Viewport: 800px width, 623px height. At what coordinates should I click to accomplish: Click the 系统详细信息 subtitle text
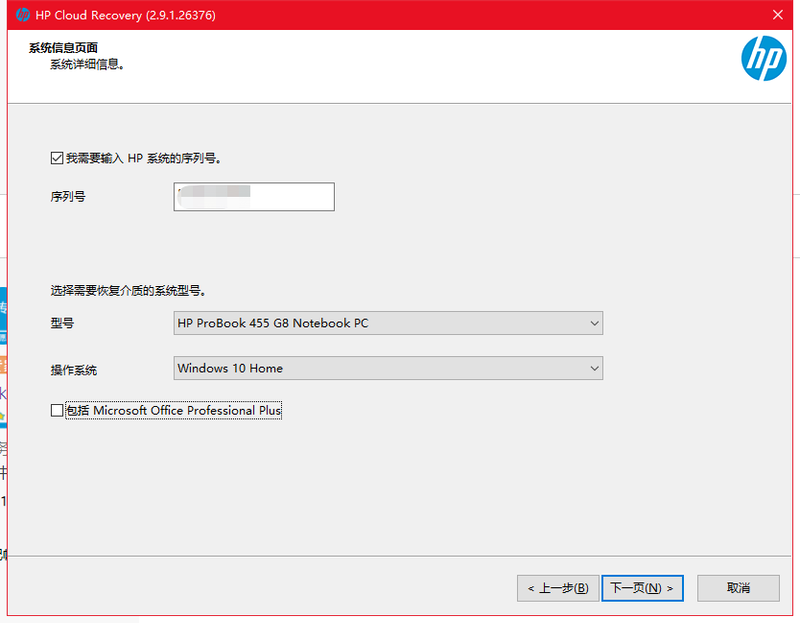click(x=87, y=64)
